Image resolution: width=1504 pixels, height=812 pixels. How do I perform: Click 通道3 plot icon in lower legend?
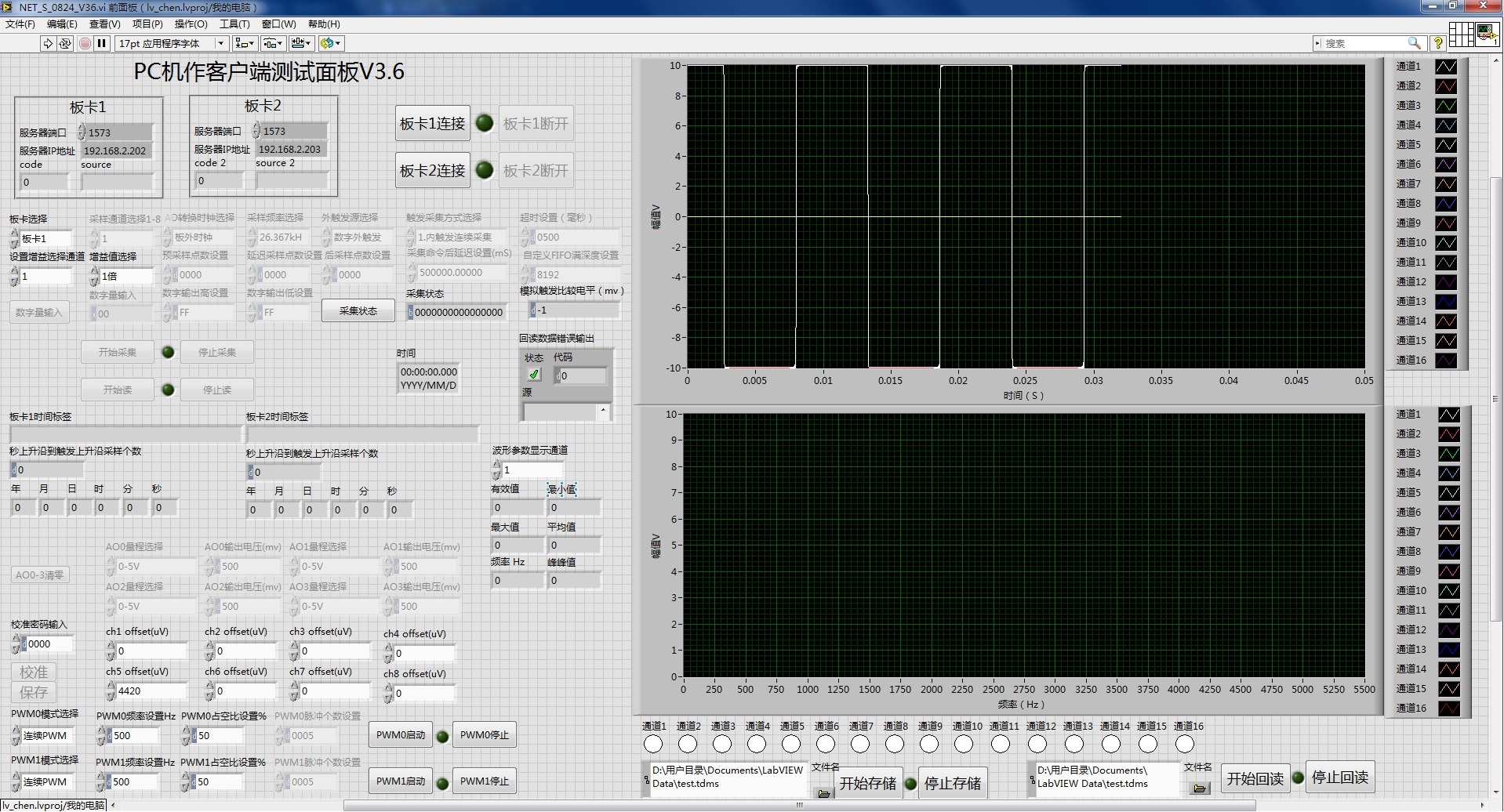(1449, 454)
